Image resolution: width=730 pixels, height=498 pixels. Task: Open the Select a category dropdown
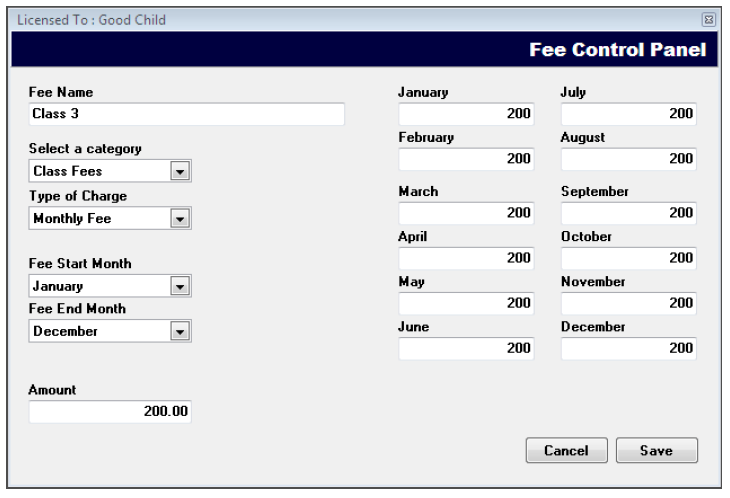[181, 172]
